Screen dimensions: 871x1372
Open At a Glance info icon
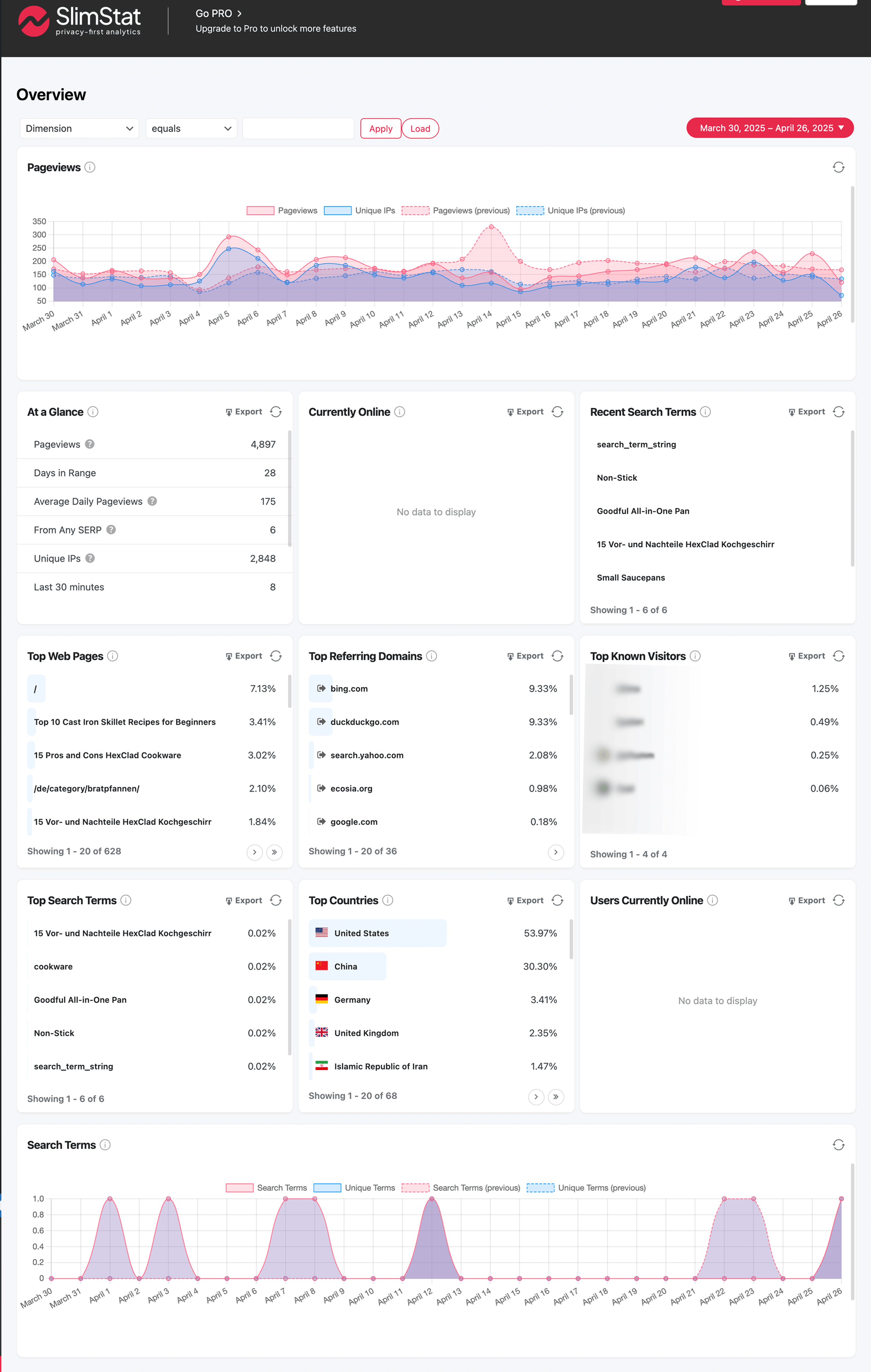click(x=93, y=412)
